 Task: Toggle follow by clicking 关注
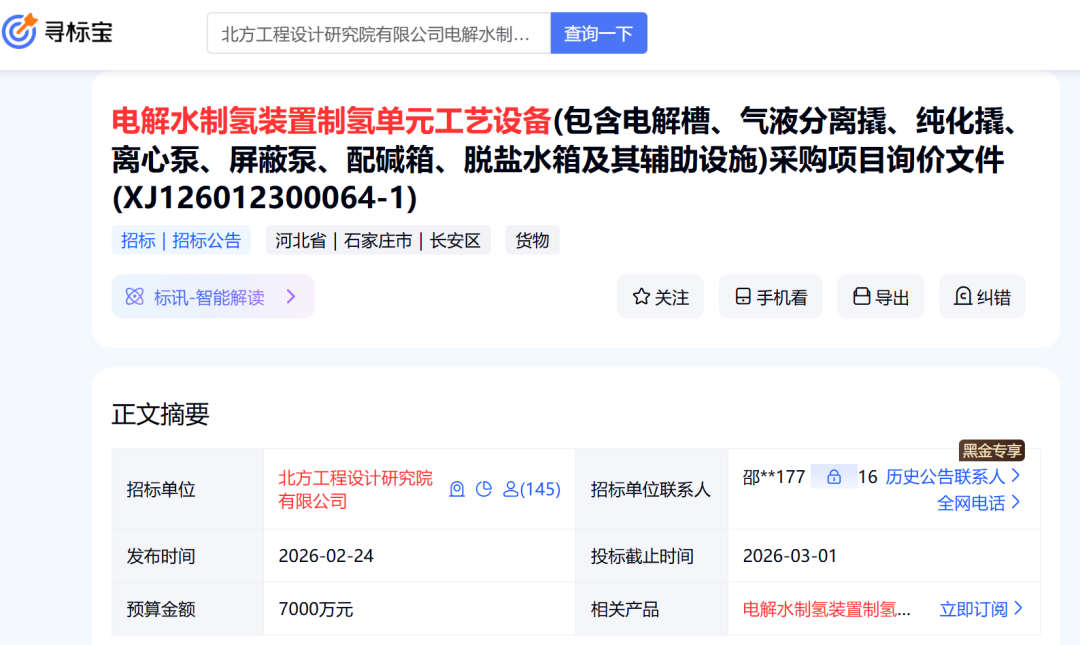[660, 296]
